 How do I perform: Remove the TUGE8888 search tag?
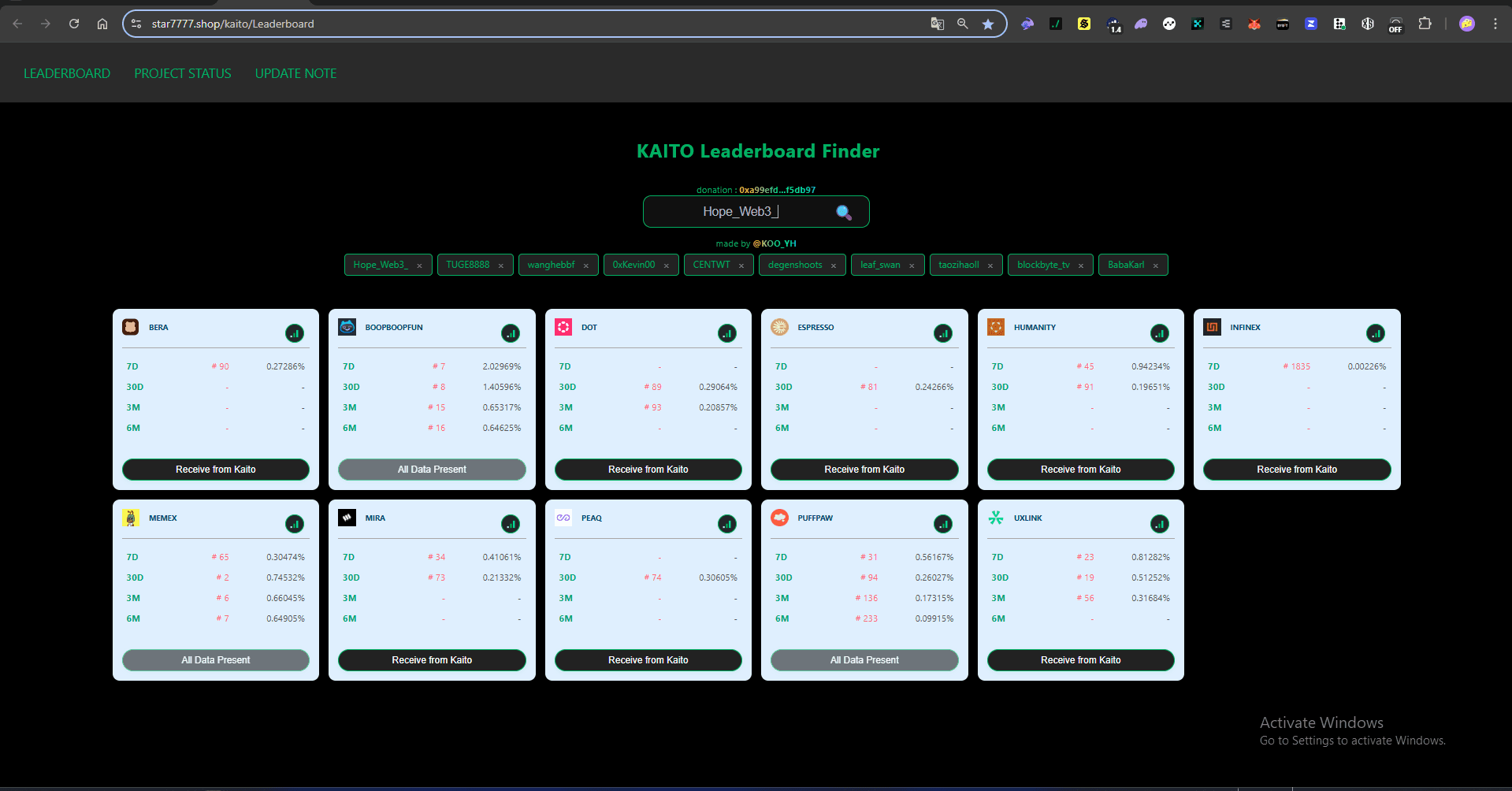[500, 266]
